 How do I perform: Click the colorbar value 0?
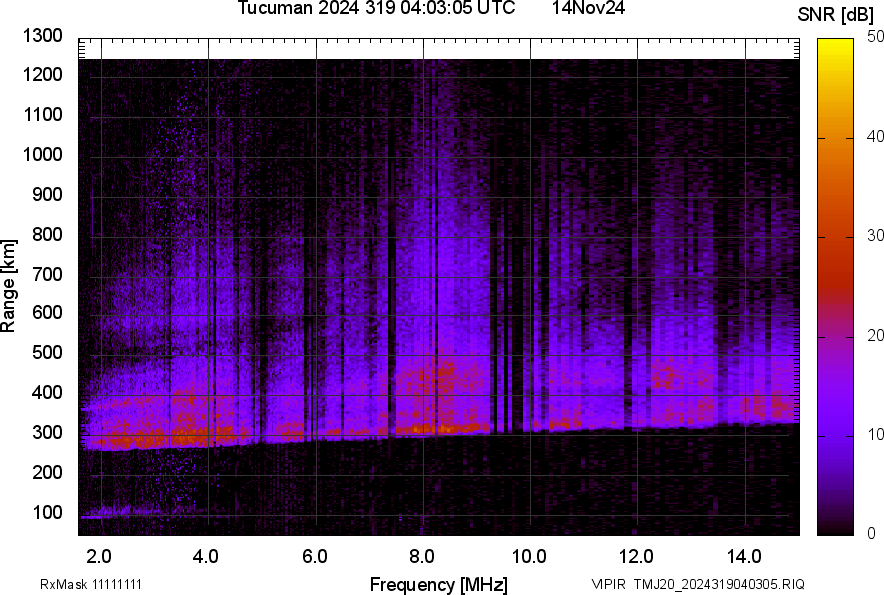click(x=872, y=533)
